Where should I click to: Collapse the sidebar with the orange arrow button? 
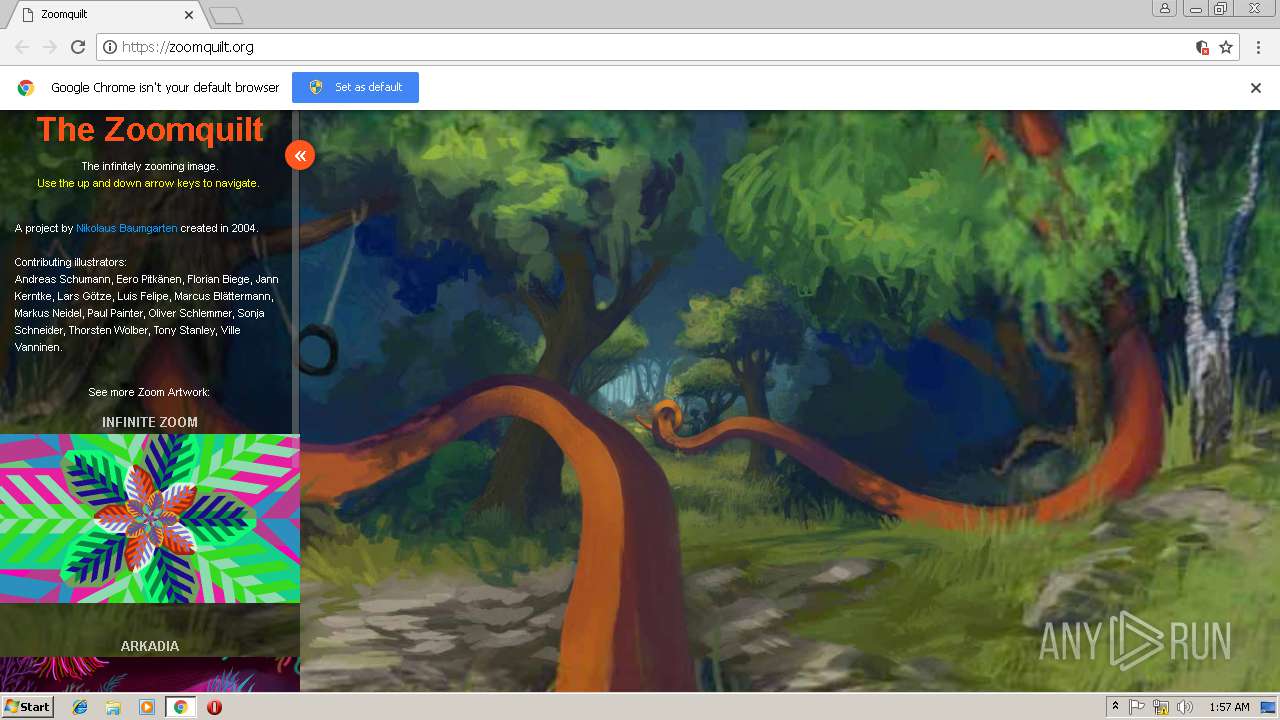point(300,155)
